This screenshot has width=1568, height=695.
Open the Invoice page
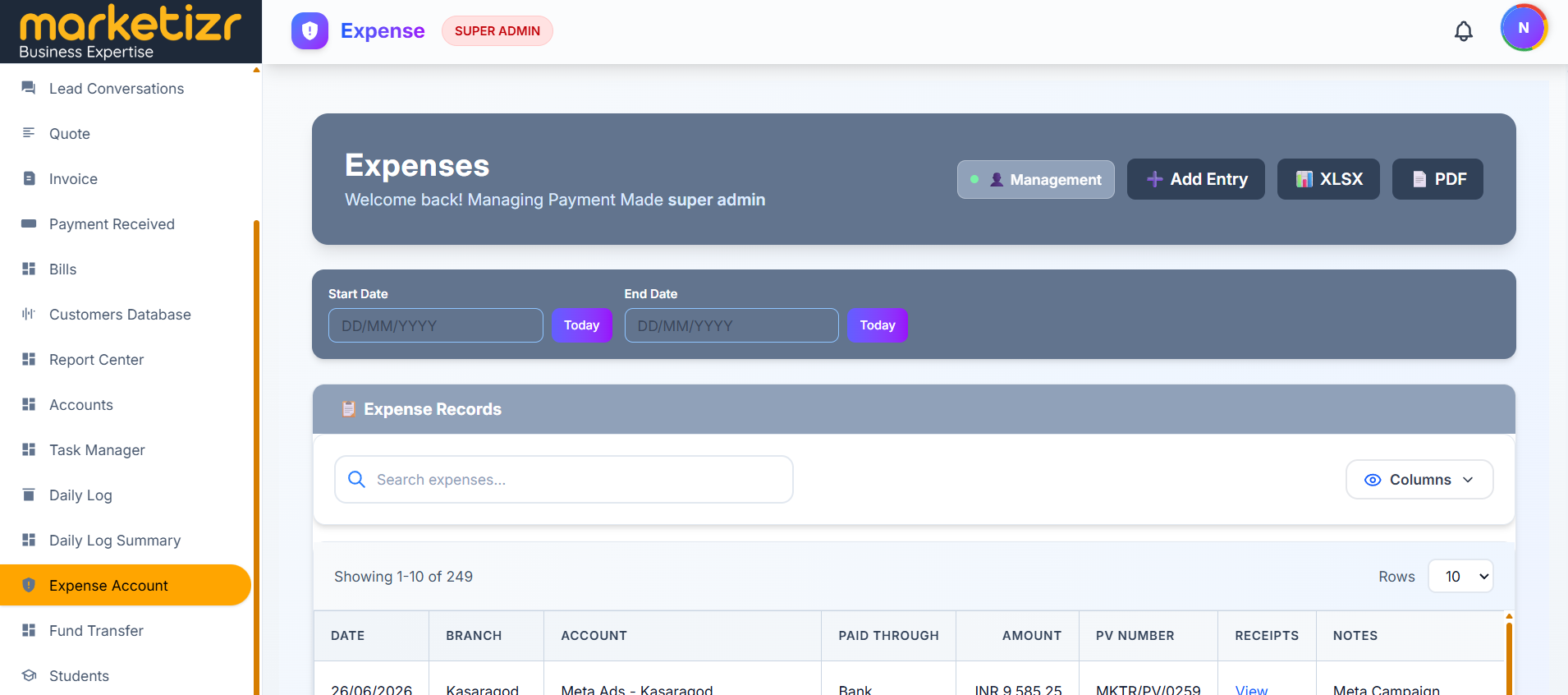coord(73,179)
